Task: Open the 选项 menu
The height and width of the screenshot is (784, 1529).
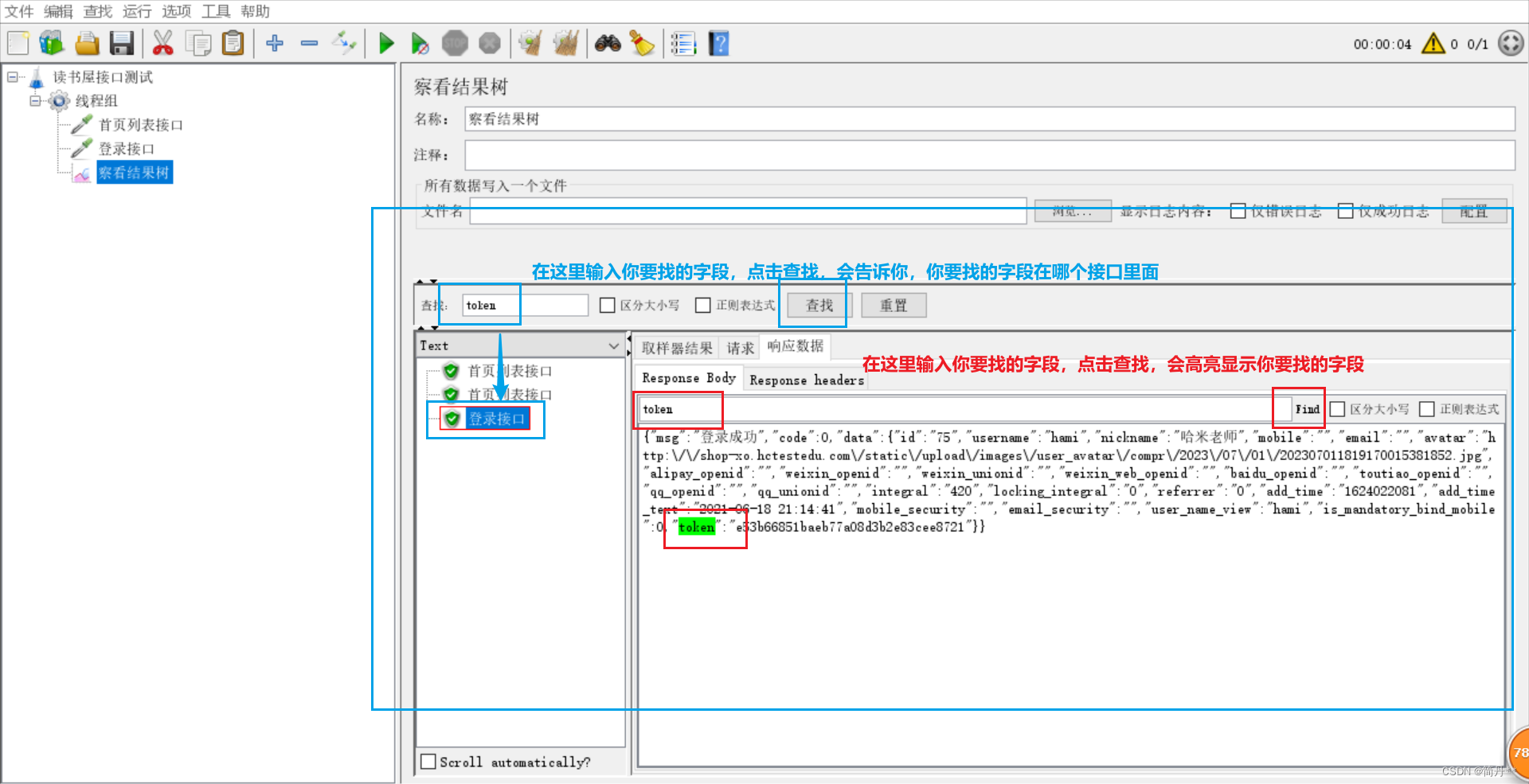Action: (x=177, y=11)
